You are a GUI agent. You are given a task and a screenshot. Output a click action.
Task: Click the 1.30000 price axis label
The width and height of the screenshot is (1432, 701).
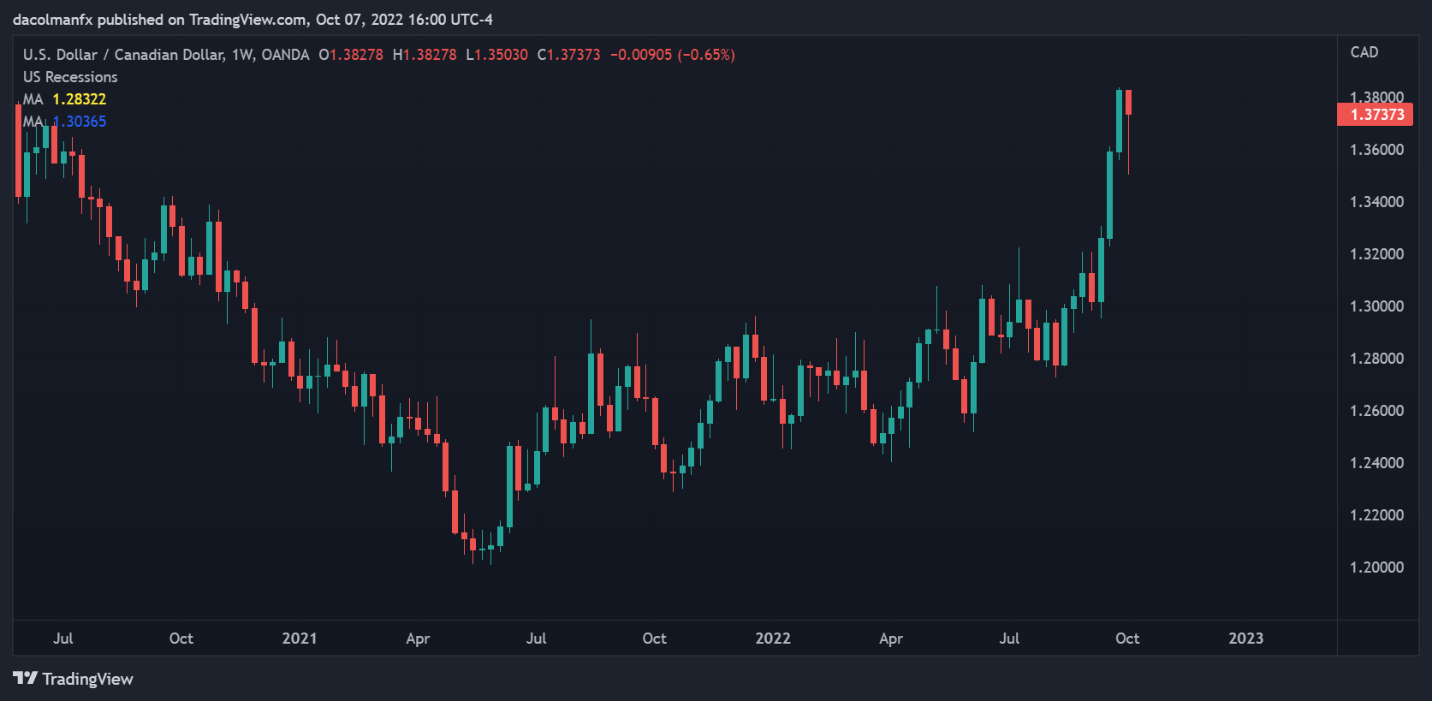[1377, 306]
